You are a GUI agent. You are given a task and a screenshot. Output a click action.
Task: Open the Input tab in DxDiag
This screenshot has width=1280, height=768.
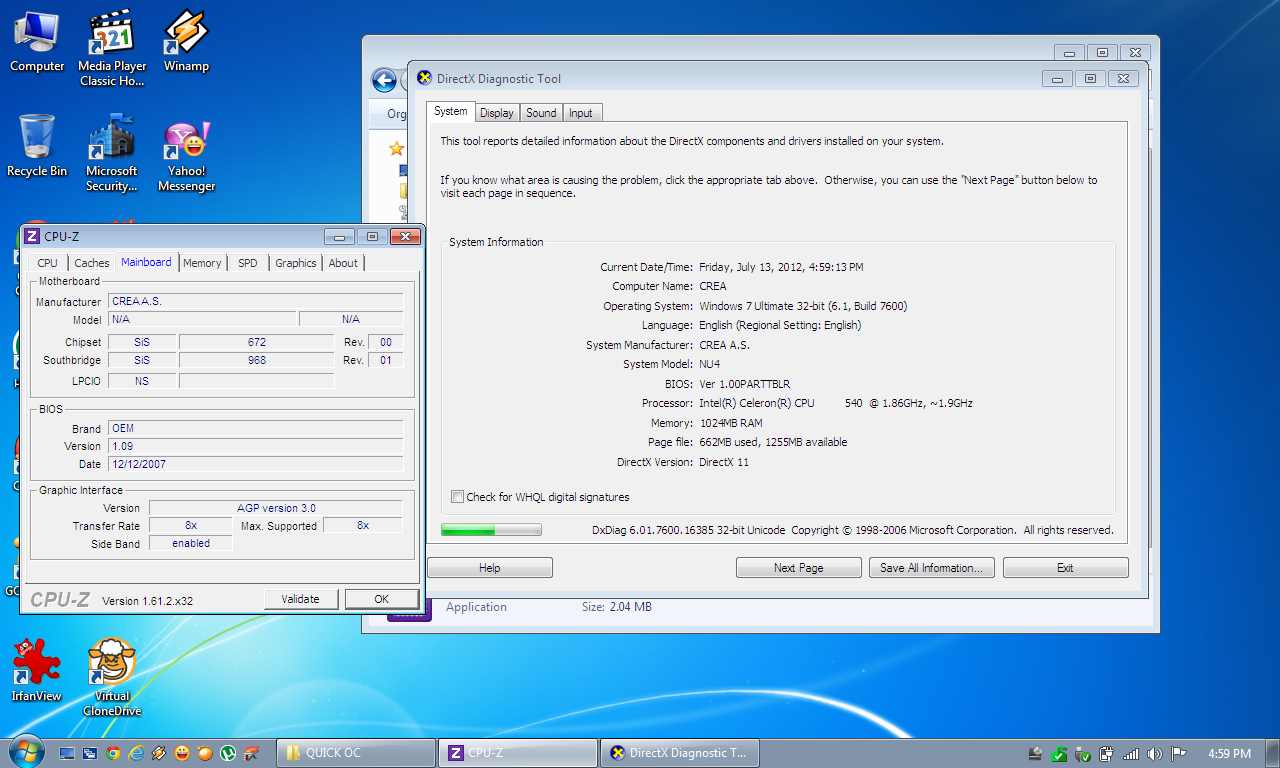[x=581, y=113]
